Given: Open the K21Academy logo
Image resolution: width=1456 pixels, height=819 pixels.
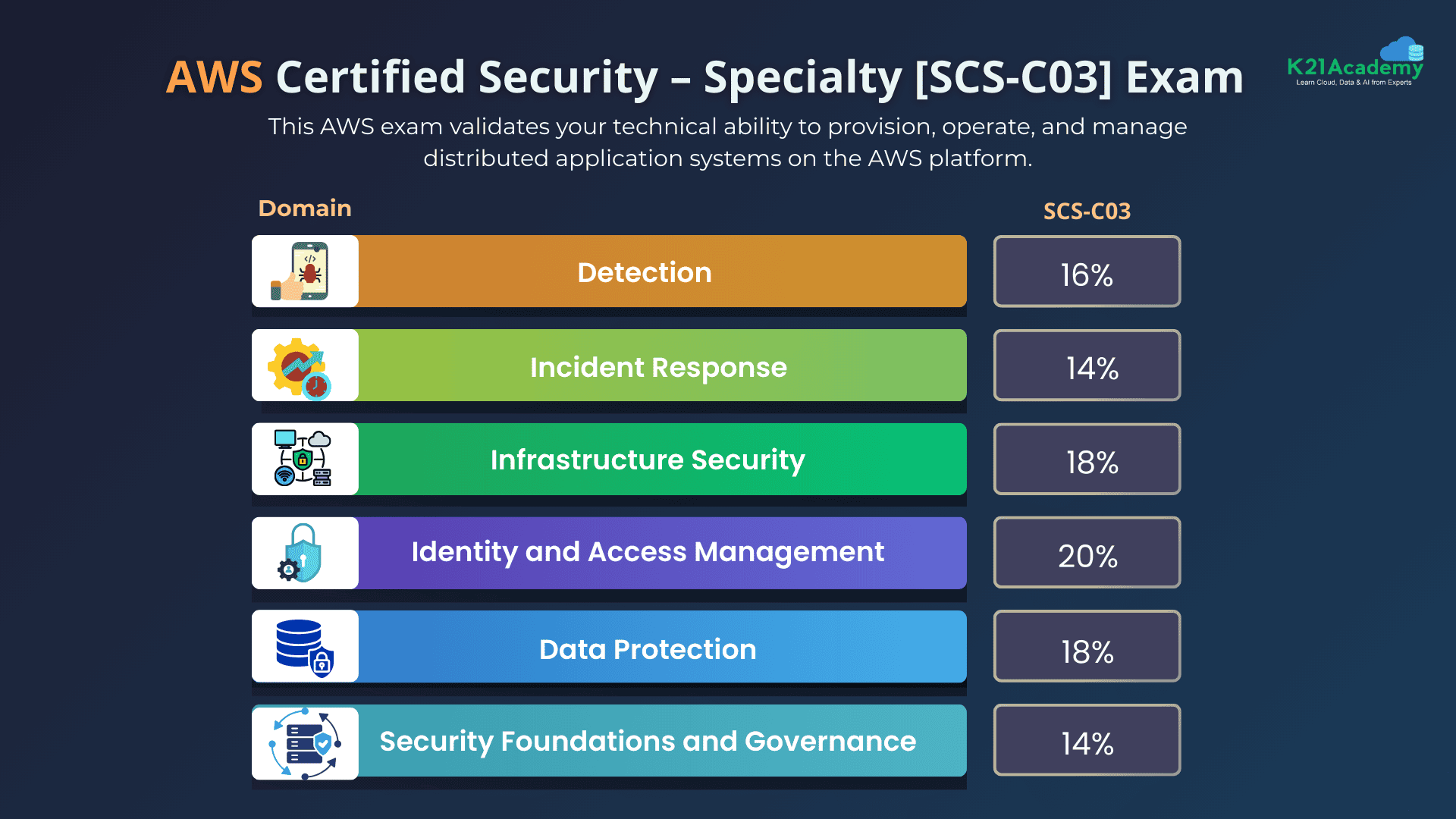Looking at the screenshot, I should click(1356, 64).
